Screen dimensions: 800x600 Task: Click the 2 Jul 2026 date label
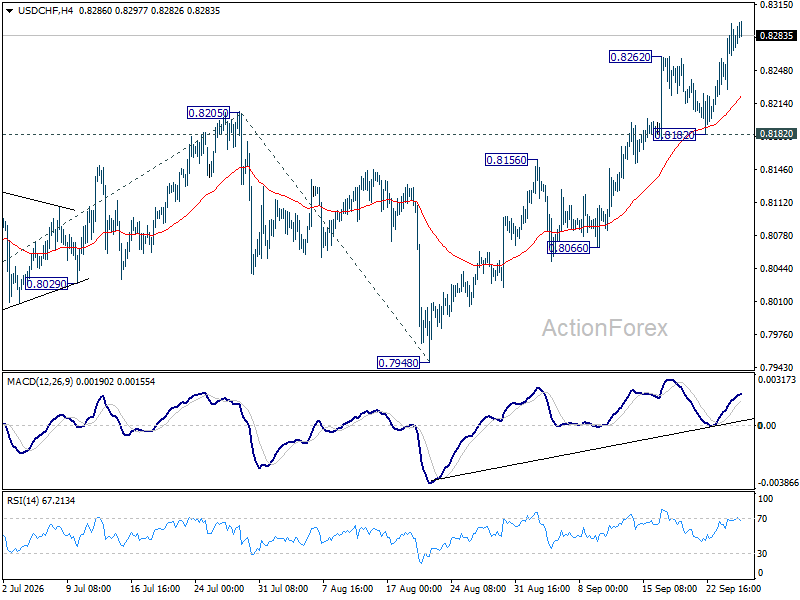[23, 589]
